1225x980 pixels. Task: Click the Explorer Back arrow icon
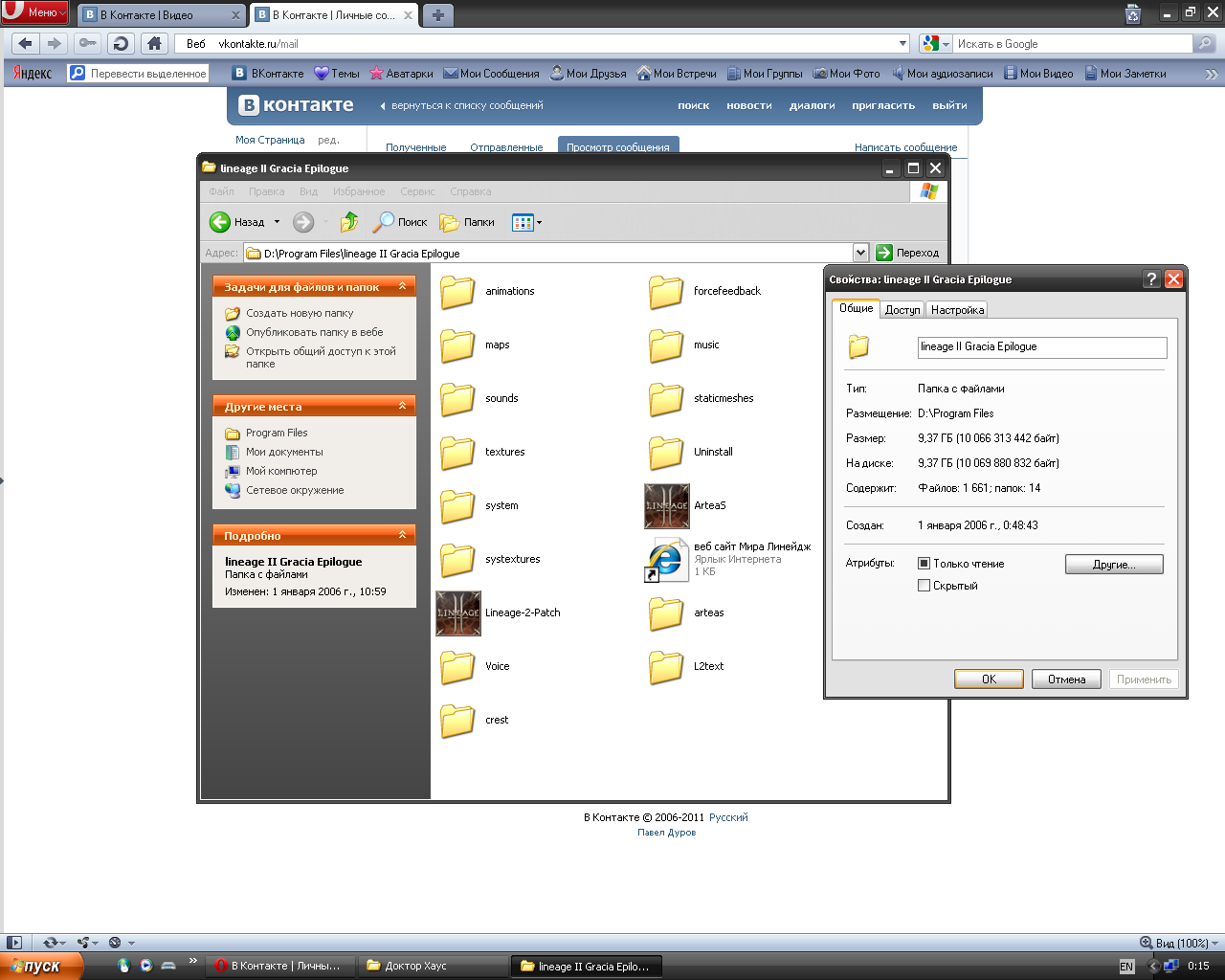220,222
